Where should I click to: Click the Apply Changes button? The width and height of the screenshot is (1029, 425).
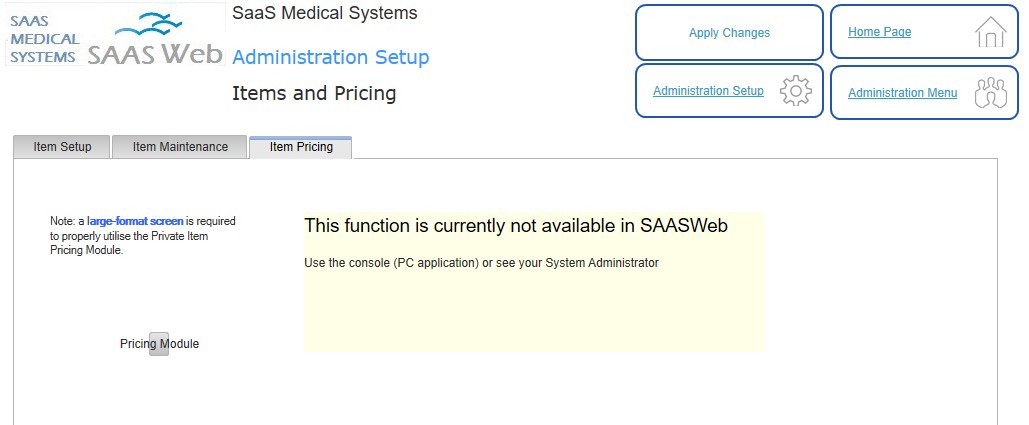click(729, 33)
